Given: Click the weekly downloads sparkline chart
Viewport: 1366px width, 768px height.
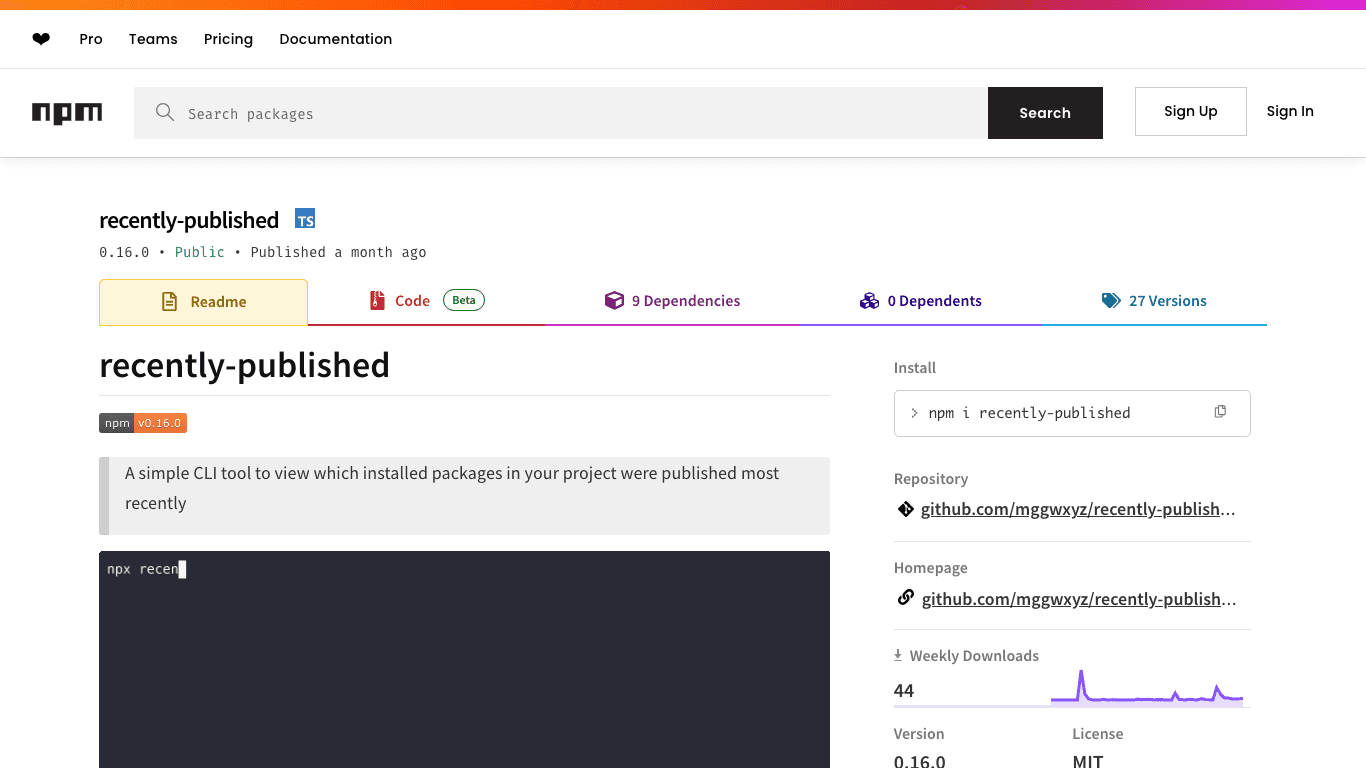Looking at the screenshot, I should (x=1146, y=688).
